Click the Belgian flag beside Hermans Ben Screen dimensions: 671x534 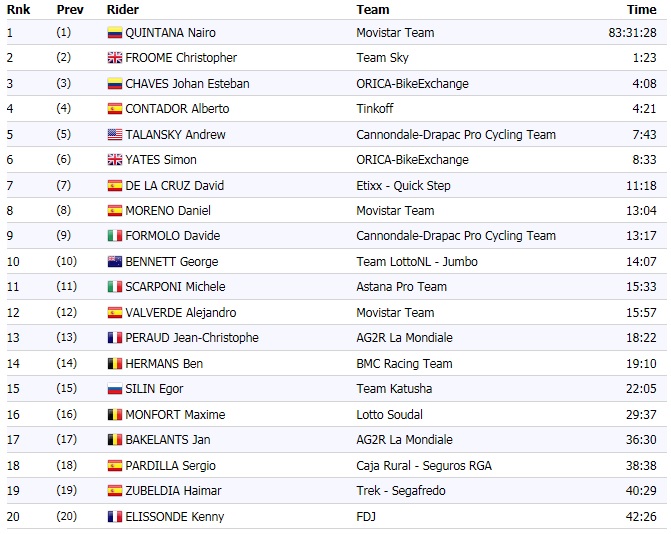[x=114, y=364]
